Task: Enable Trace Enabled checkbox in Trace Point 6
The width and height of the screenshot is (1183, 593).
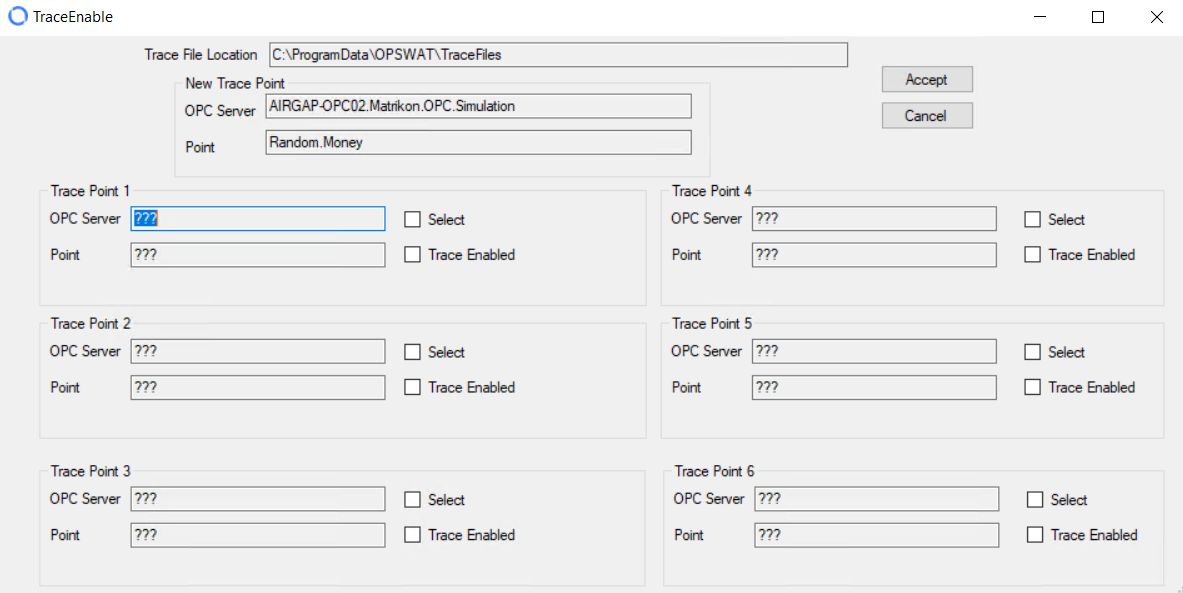Action: [1035, 535]
